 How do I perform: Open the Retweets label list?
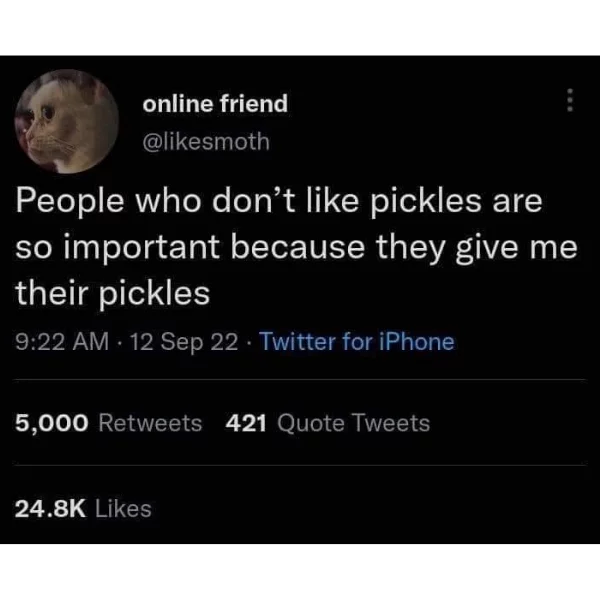click(x=150, y=424)
